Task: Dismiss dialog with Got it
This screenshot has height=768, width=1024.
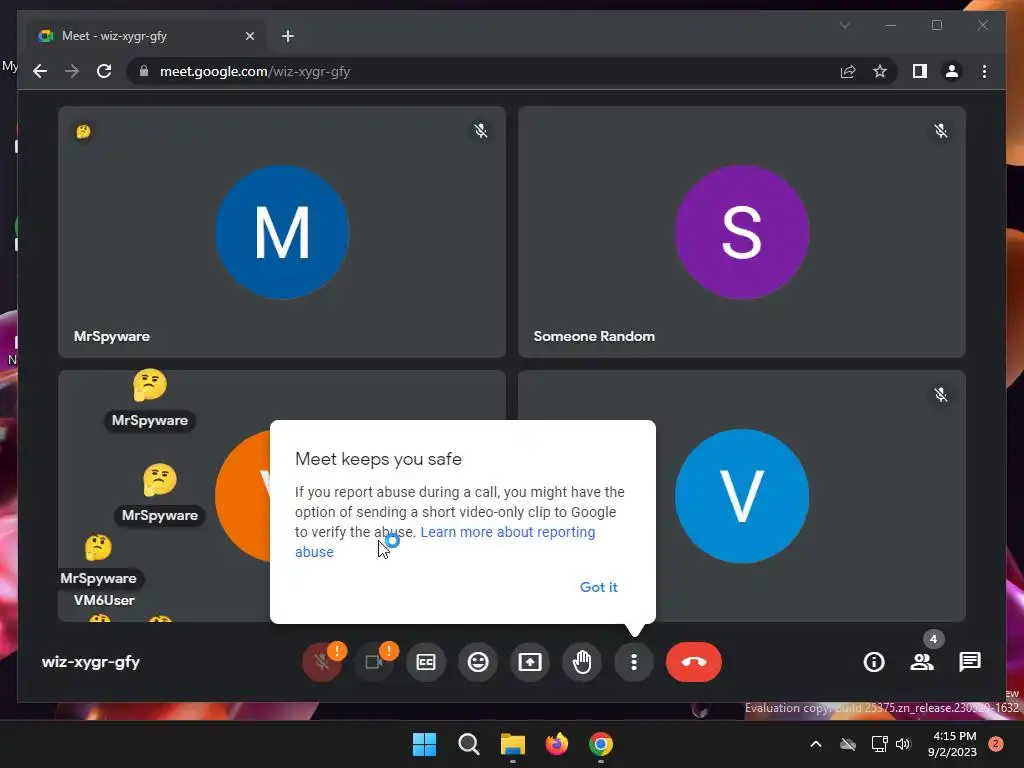Action: [x=598, y=586]
